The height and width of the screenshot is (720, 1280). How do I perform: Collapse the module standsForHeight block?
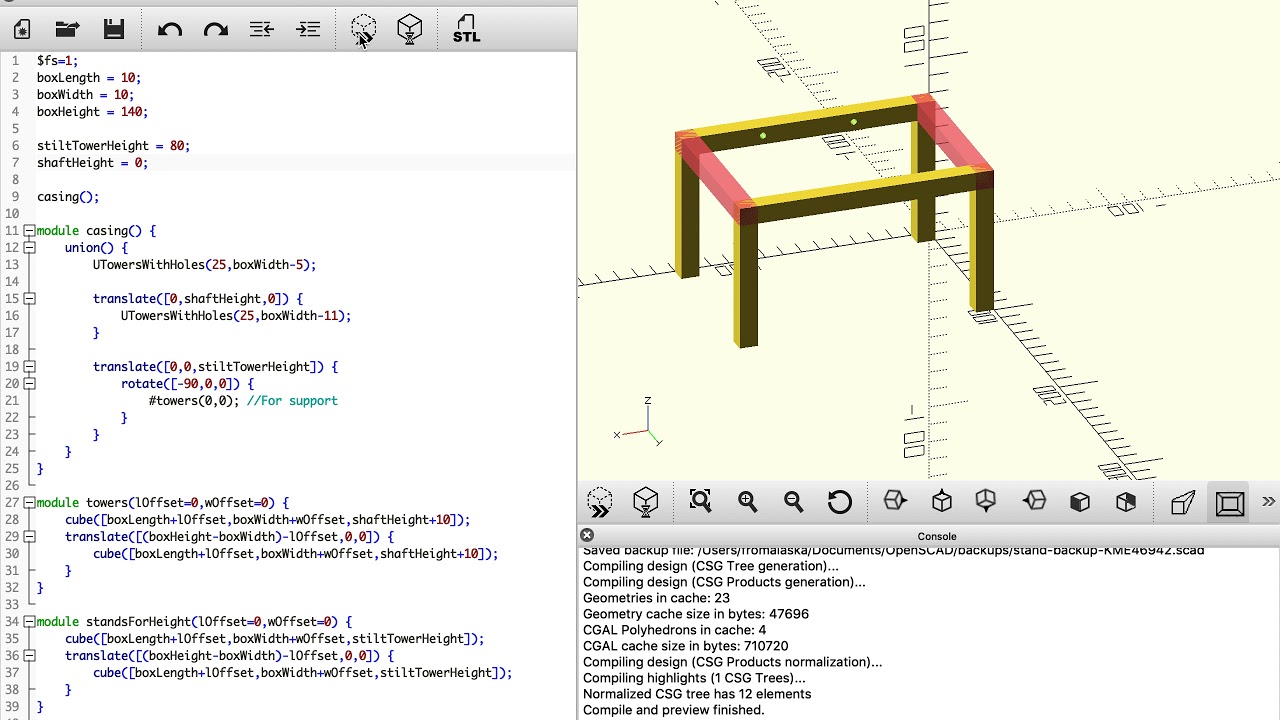coord(29,622)
